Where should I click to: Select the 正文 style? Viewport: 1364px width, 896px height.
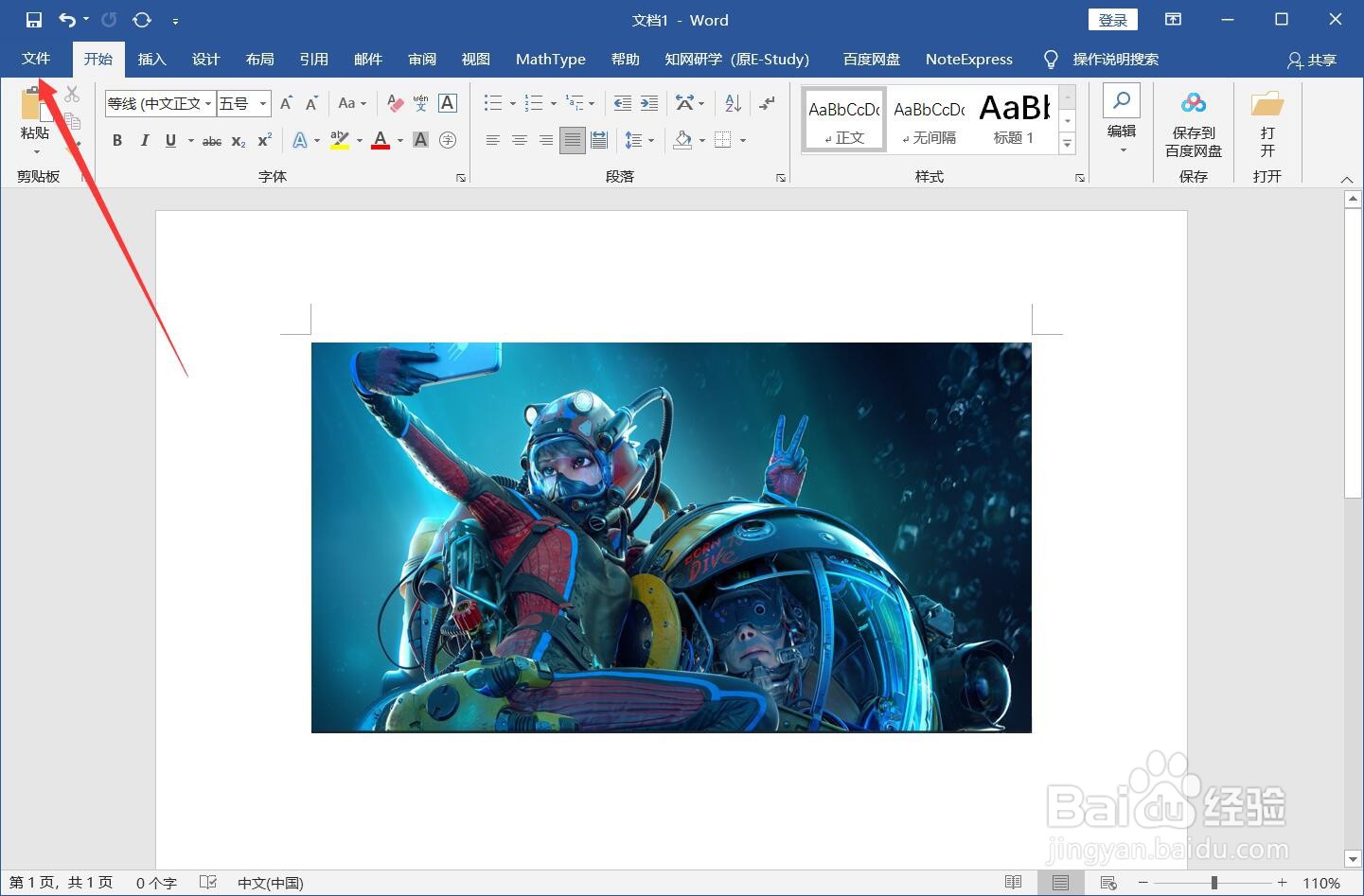coord(844,119)
